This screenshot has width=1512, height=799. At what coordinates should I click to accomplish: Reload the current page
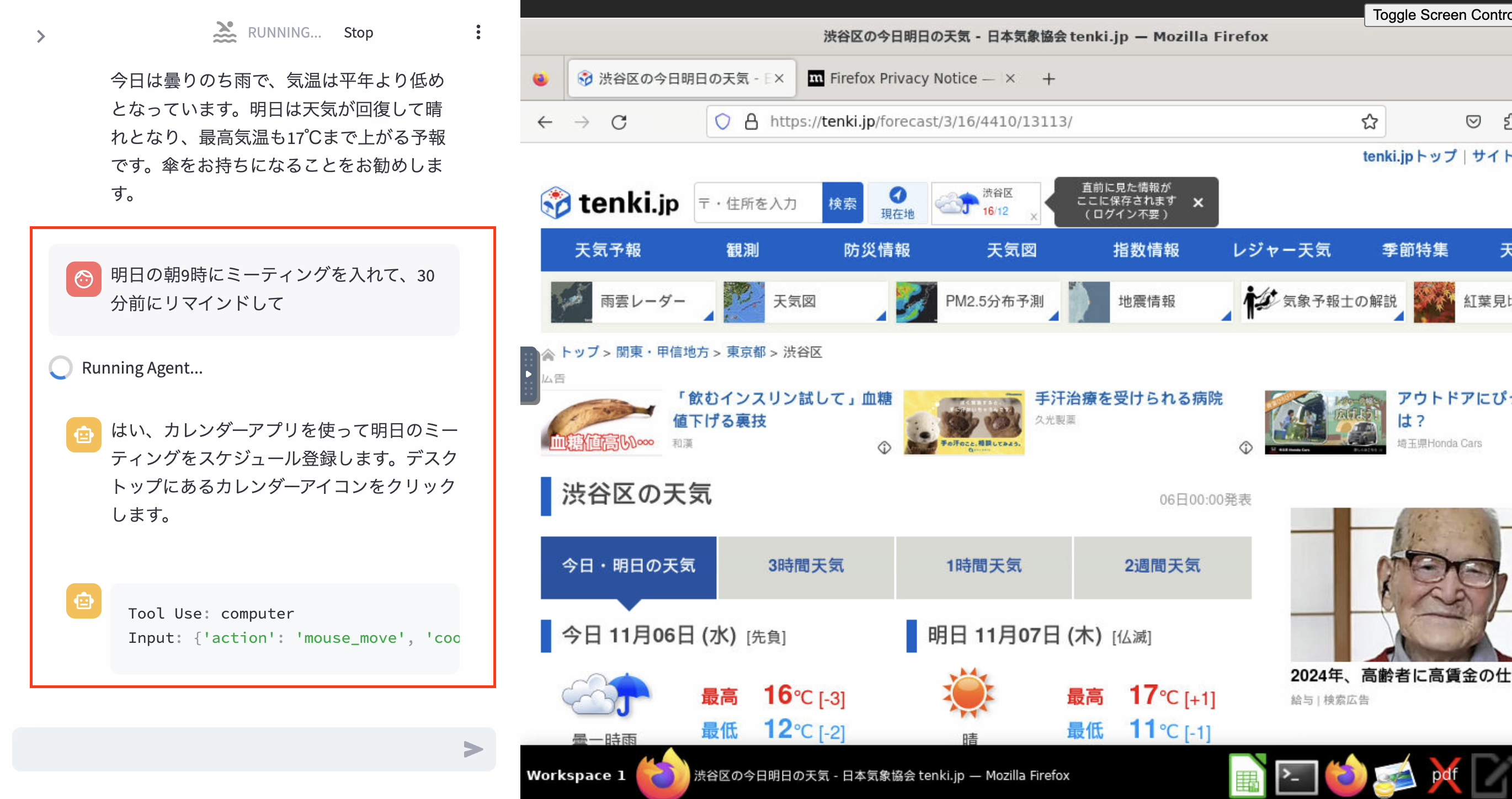click(x=620, y=121)
